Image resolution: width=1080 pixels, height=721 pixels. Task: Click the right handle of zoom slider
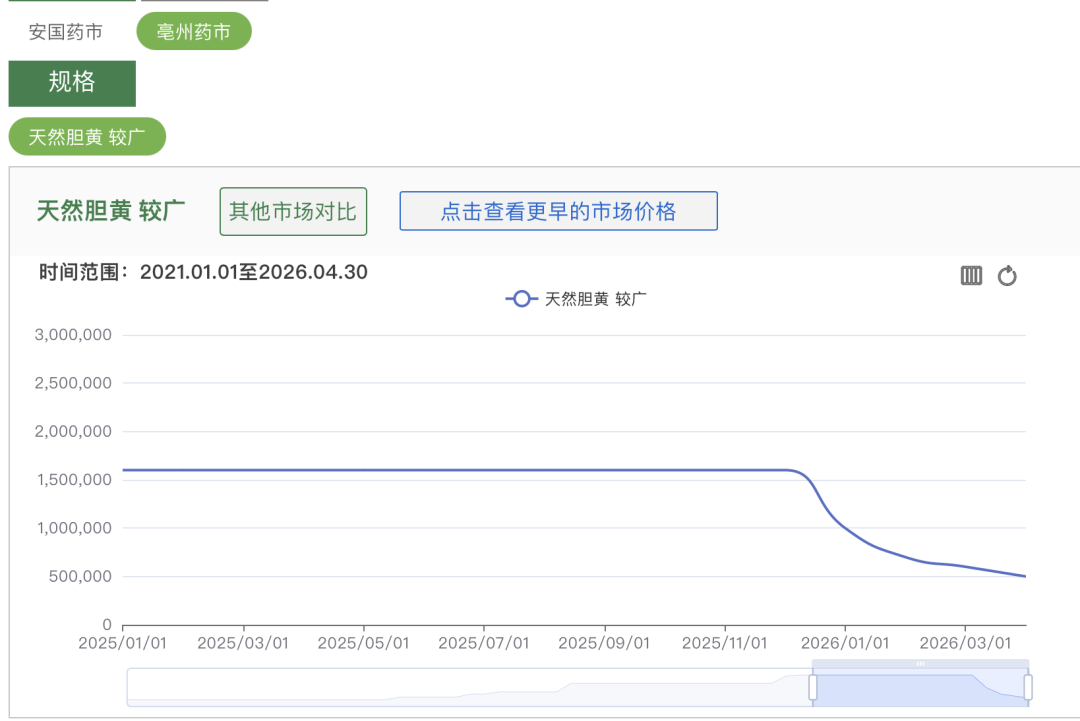point(1027,687)
